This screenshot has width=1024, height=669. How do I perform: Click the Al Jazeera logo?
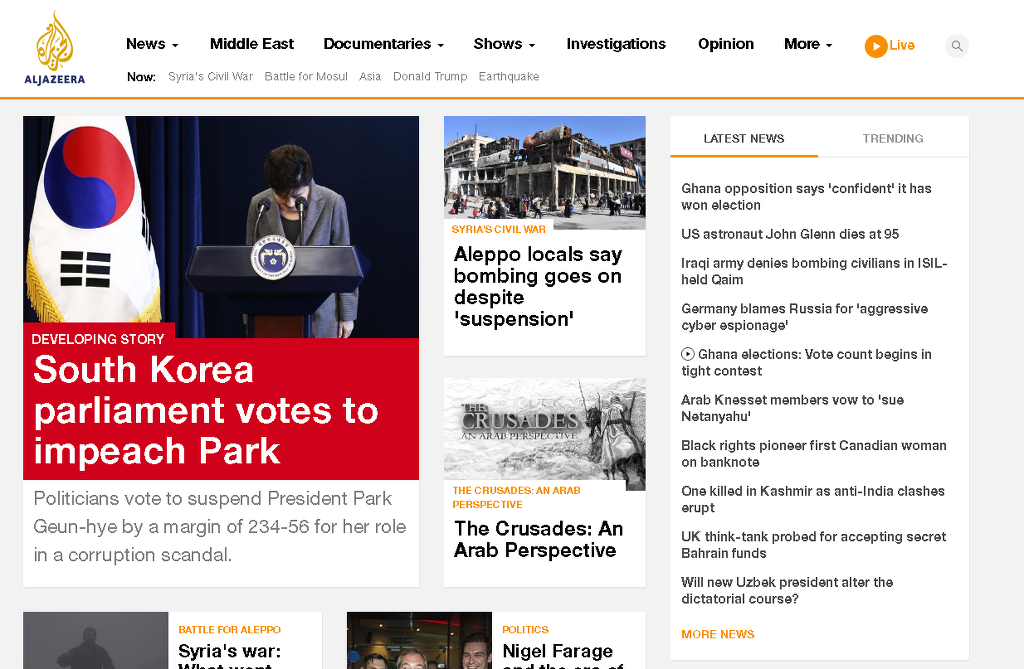point(55,48)
